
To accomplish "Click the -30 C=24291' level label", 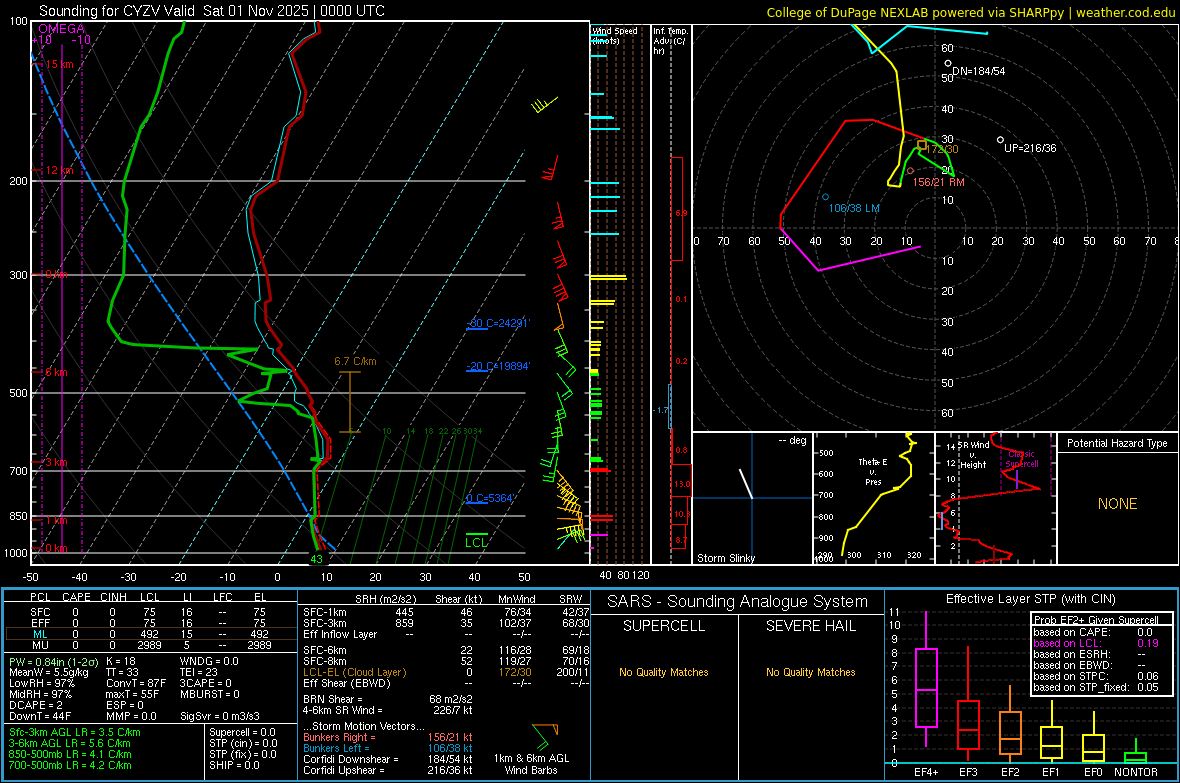I will coord(498,323).
